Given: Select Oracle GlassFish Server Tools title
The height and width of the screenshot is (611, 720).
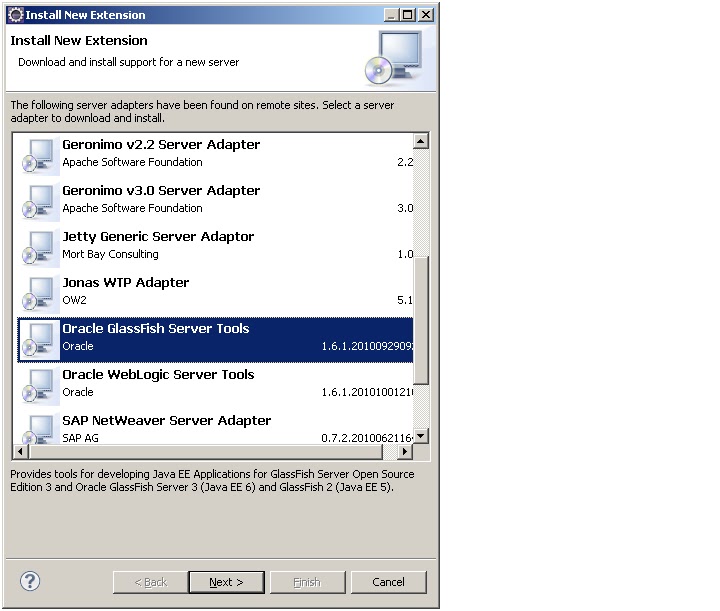Looking at the screenshot, I should tap(156, 328).
